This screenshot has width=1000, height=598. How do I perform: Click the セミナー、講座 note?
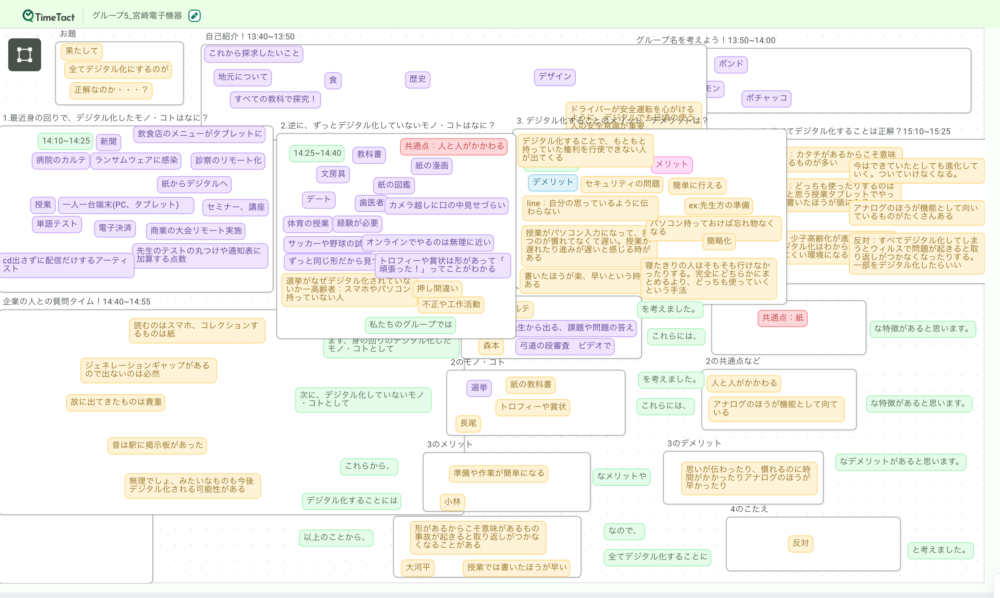click(x=235, y=207)
